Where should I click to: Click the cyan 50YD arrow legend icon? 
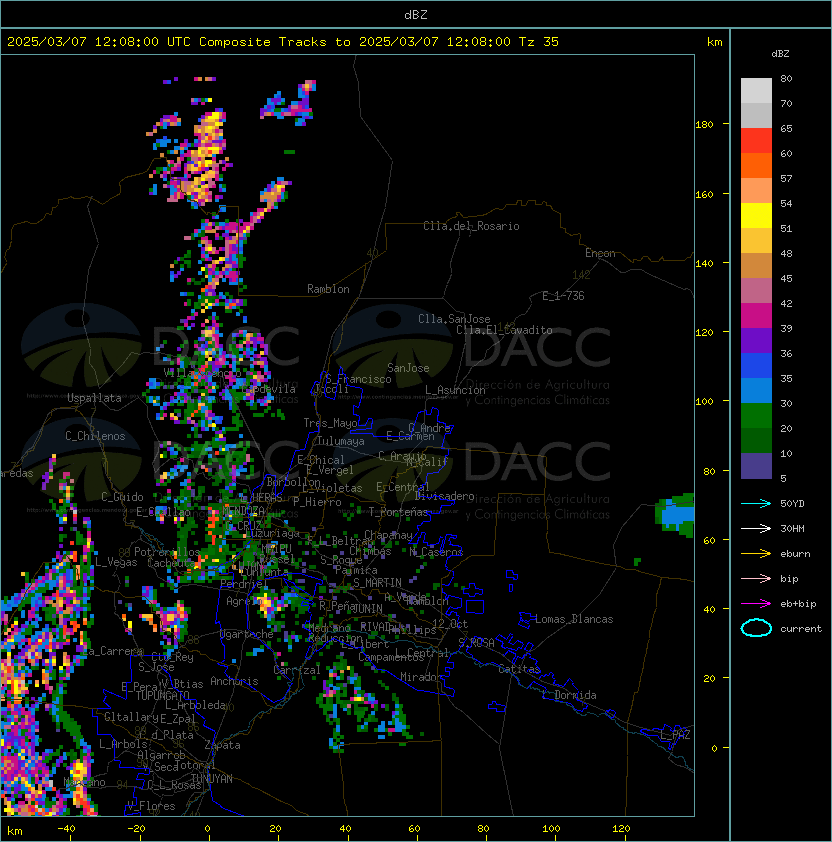756,504
